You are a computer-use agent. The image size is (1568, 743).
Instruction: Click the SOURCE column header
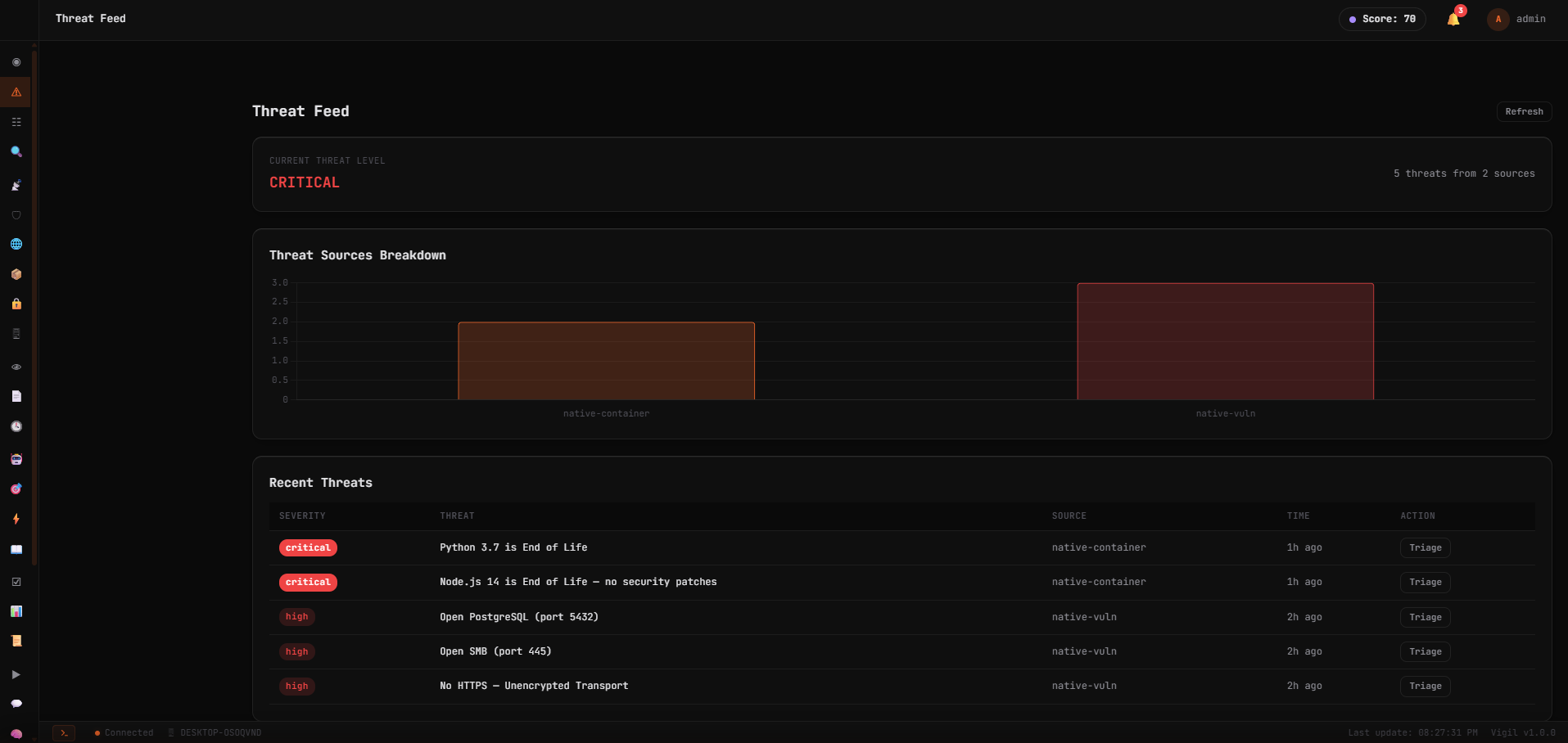click(x=1069, y=516)
